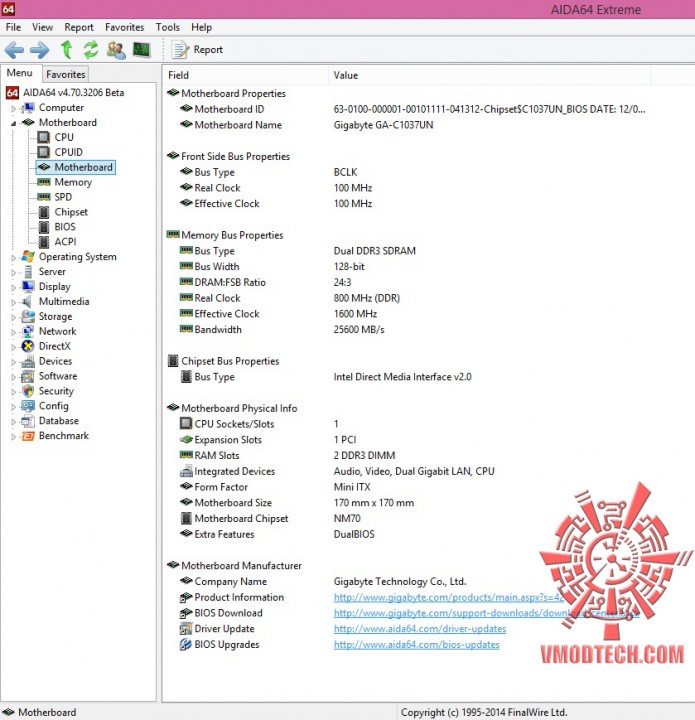
Task: Select the Motherboard ID row
Action: (412, 109)
